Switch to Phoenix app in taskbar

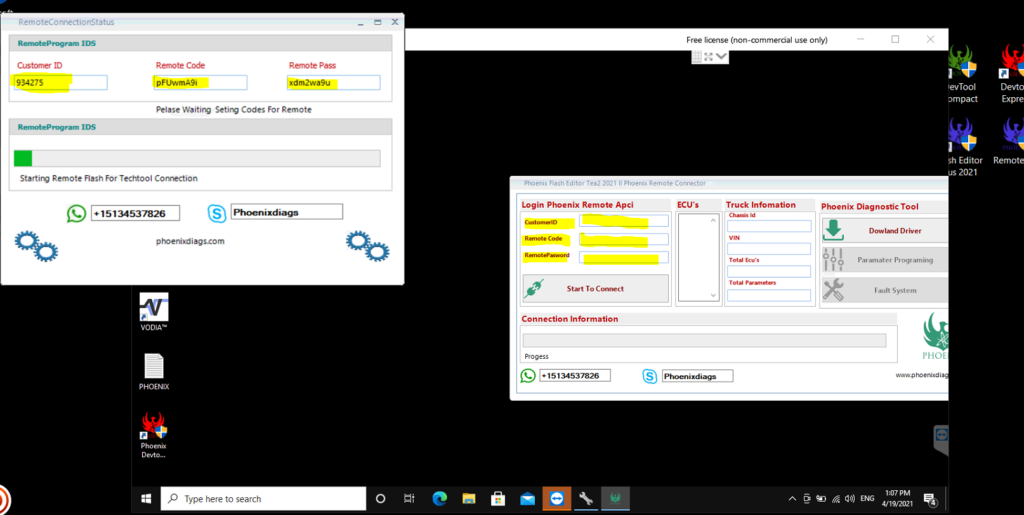[x=616, y=499]
